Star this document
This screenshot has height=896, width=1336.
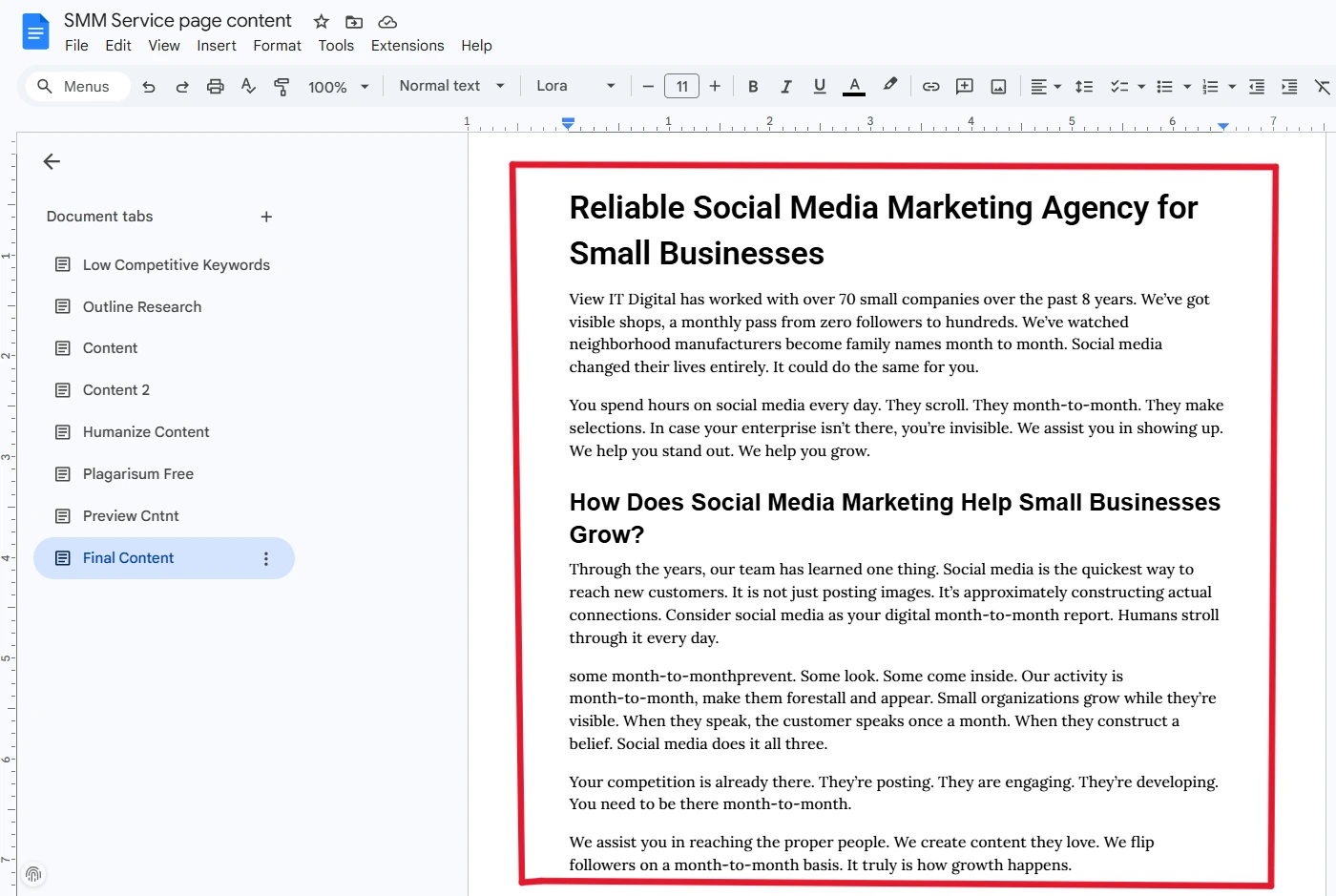322,22
